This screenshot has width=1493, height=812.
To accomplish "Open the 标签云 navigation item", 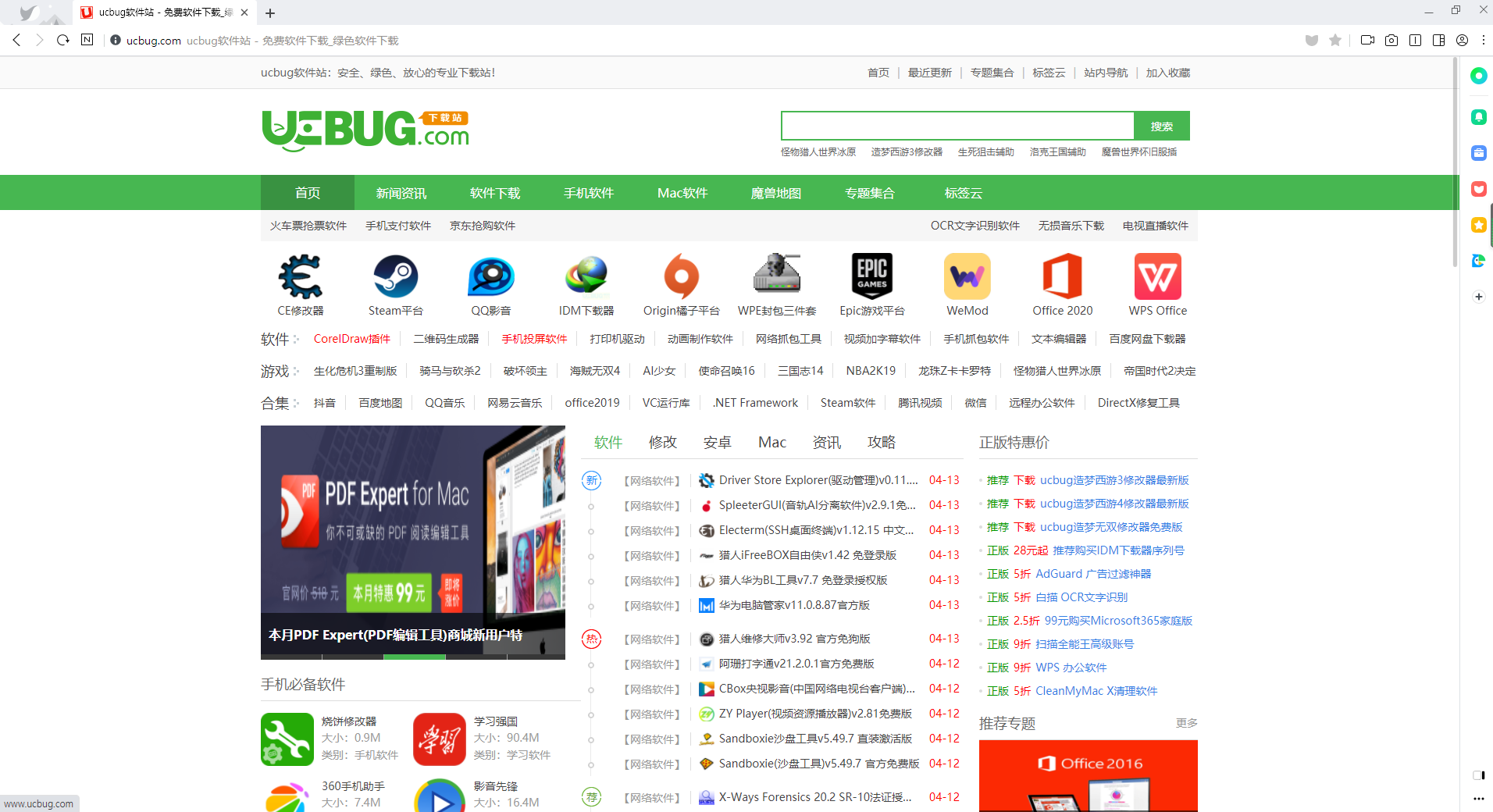I will click(x=964, y=193).
